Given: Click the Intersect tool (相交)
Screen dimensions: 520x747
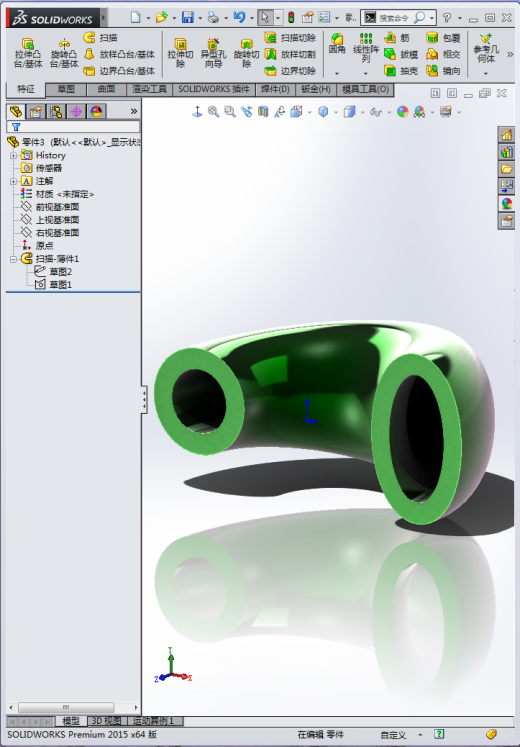Looking at the screenshot, I should click(x=443, y=54).
